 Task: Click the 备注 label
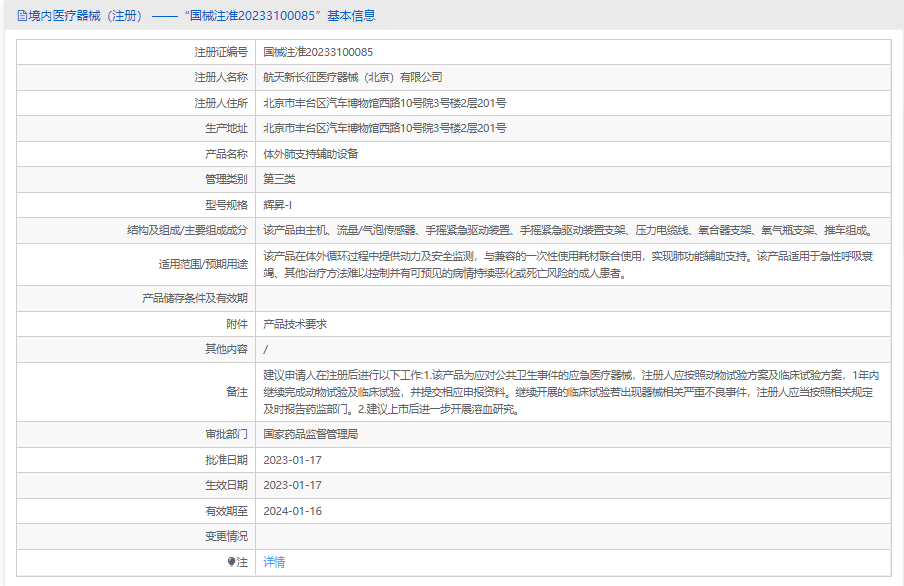point(236,392)
